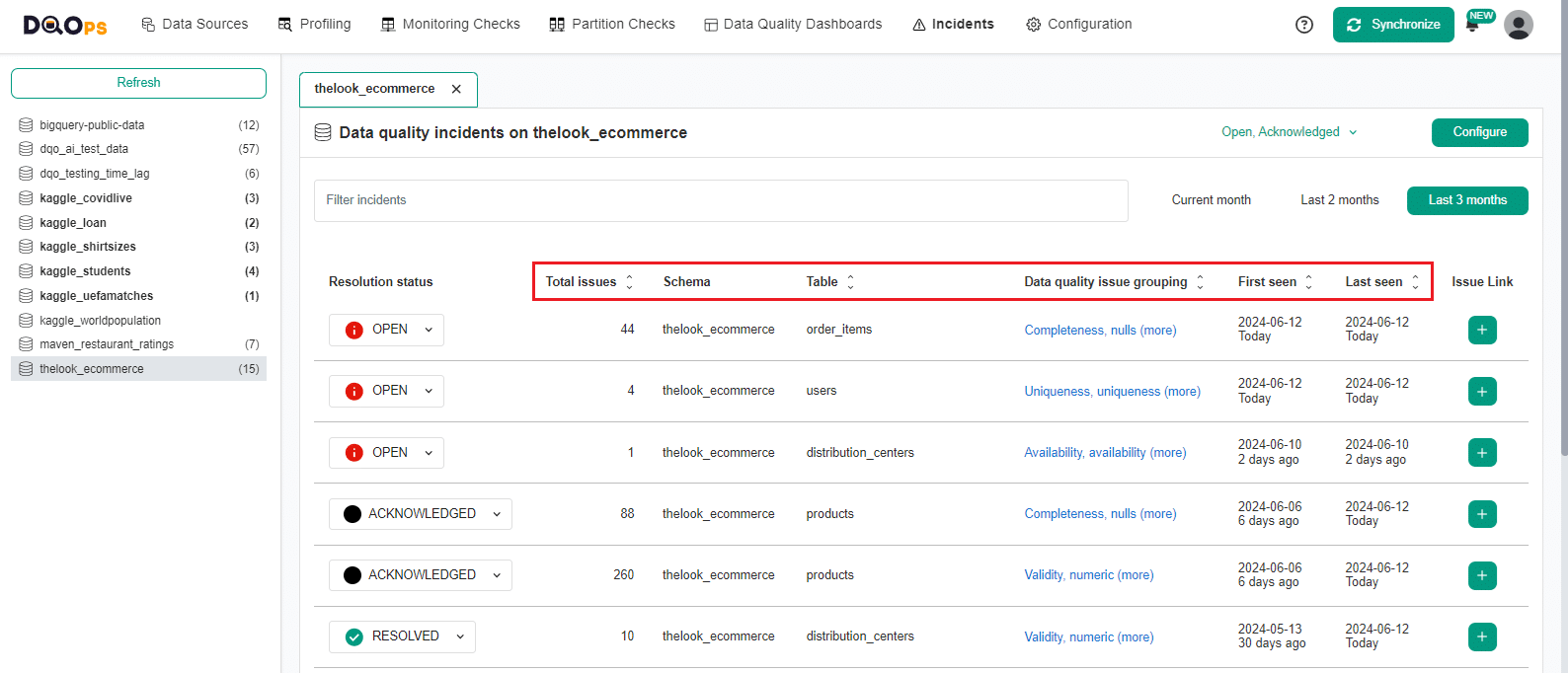1568x673 pixels.
Task: Click the Schema column header
Action: pyautogui.click(x=687, y=282)
